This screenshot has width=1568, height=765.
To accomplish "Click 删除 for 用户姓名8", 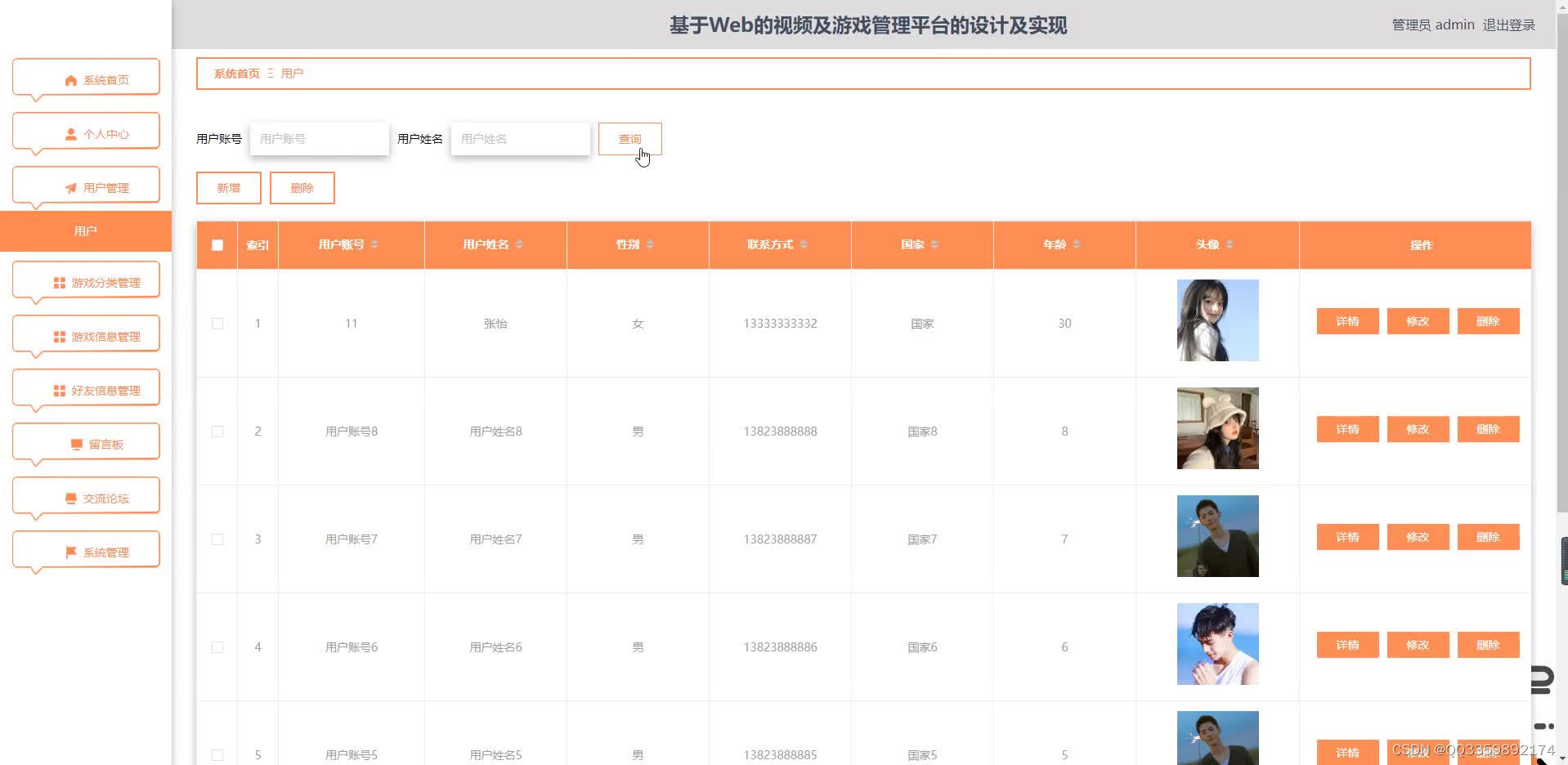I will pos(1489,429).
